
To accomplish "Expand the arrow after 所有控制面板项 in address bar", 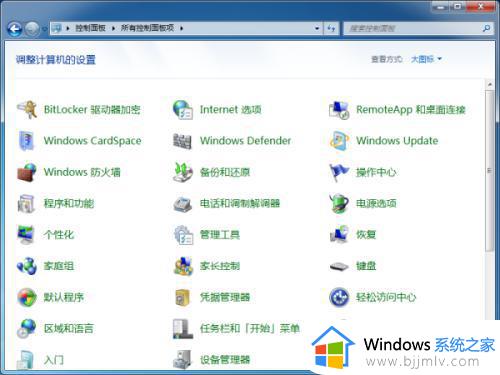I will click(182, 28).
